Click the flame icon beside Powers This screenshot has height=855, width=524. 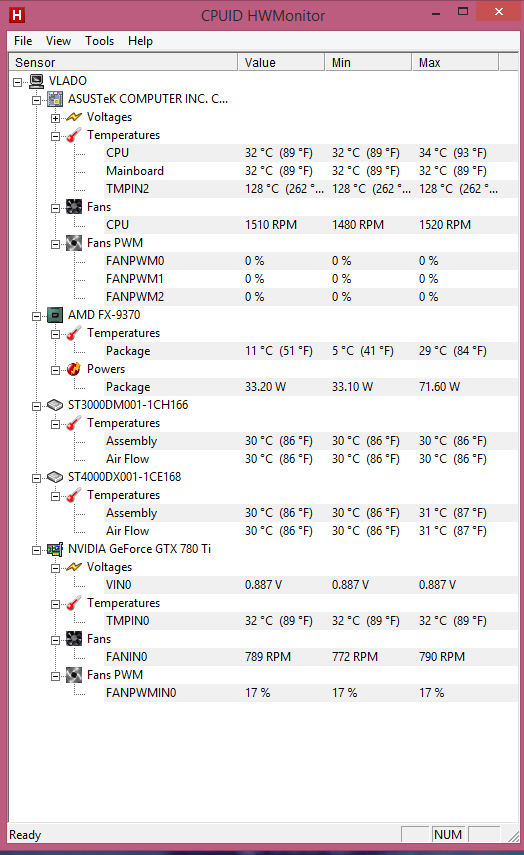tap(74, 369)
